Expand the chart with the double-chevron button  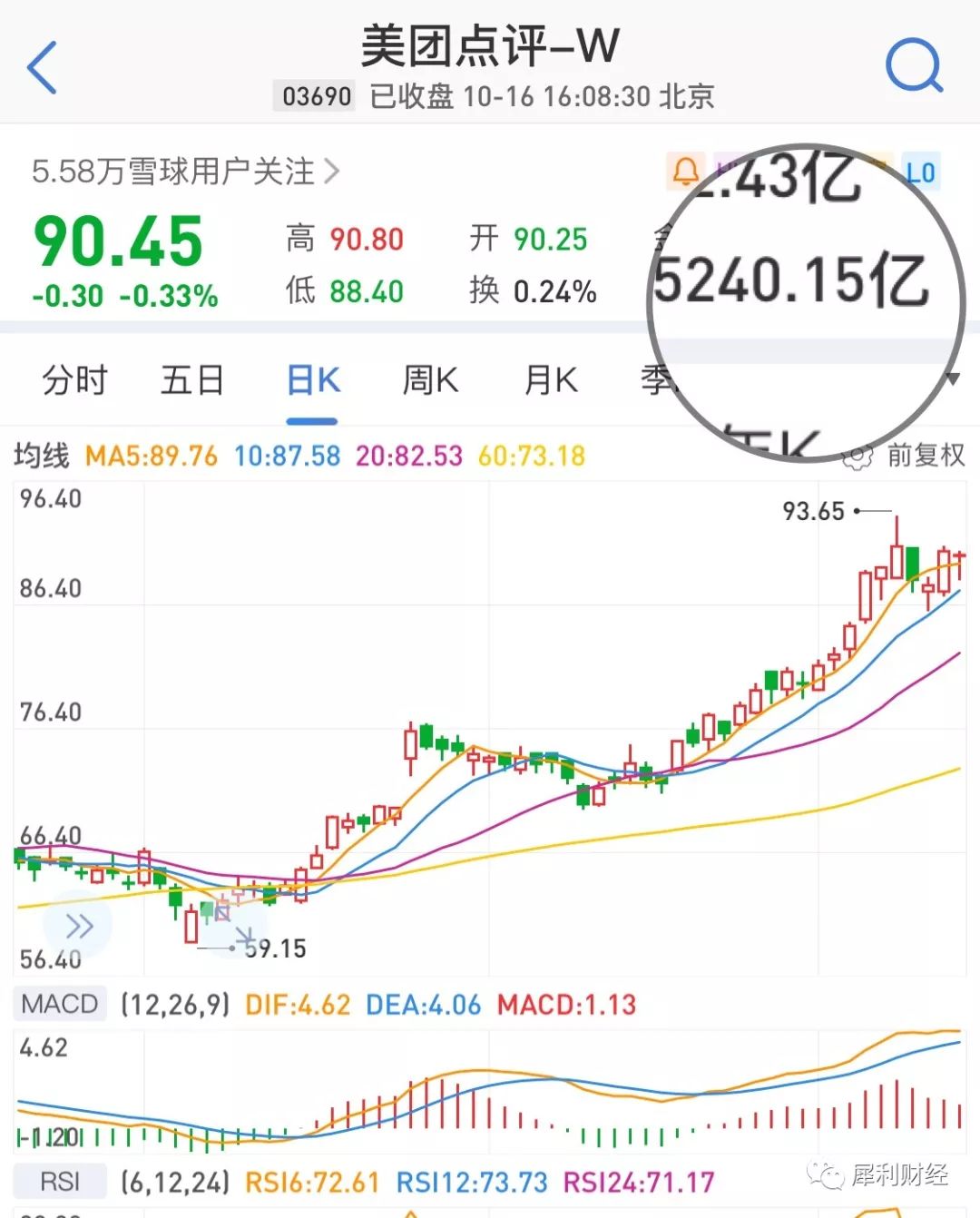pos(79,927)
